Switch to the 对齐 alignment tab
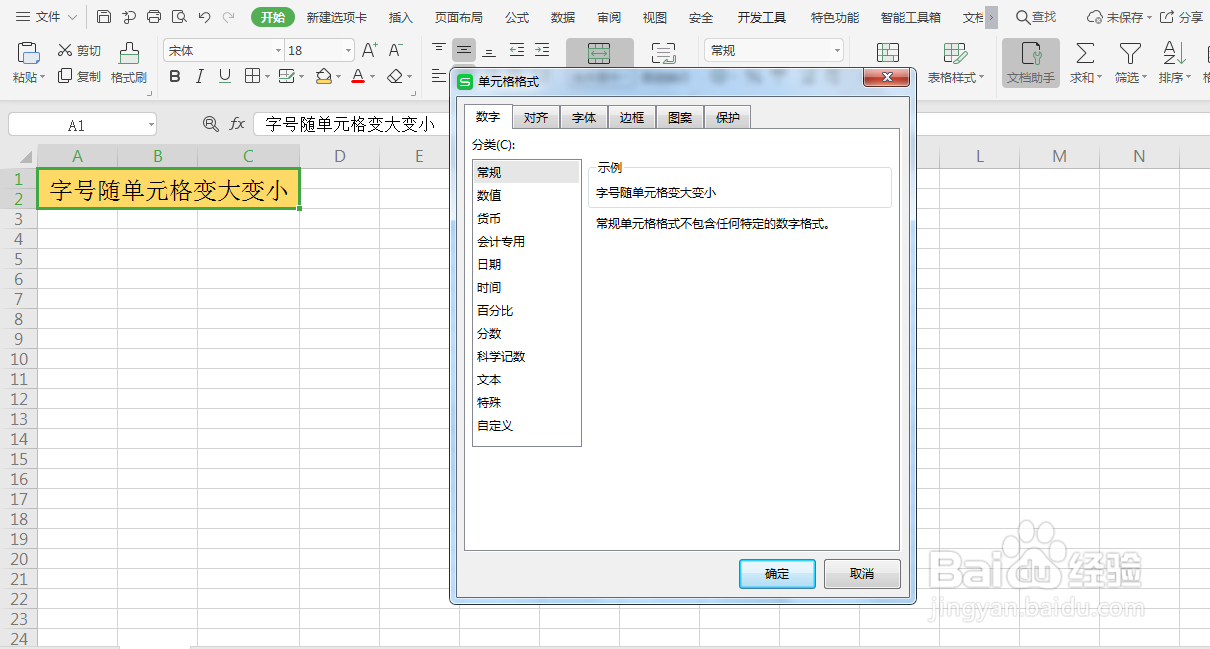This screenshot has width=1210, height=649. 535,116
